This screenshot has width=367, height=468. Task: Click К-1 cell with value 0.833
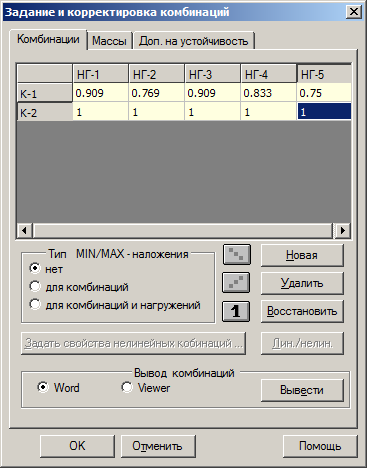point(268,93)
